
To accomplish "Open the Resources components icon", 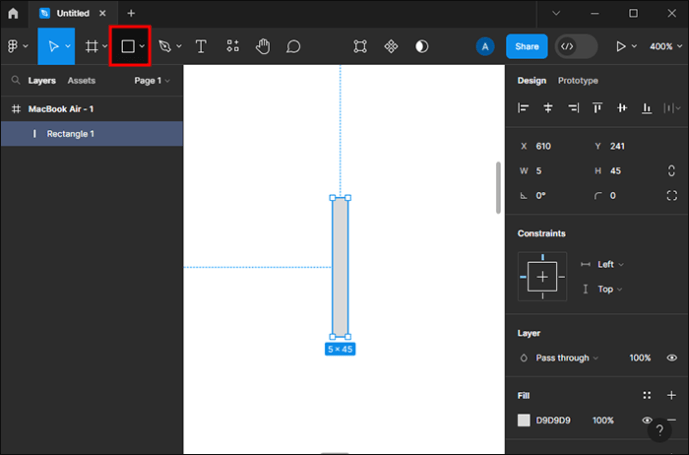I will pyautogui.click(x=232, y=46).
